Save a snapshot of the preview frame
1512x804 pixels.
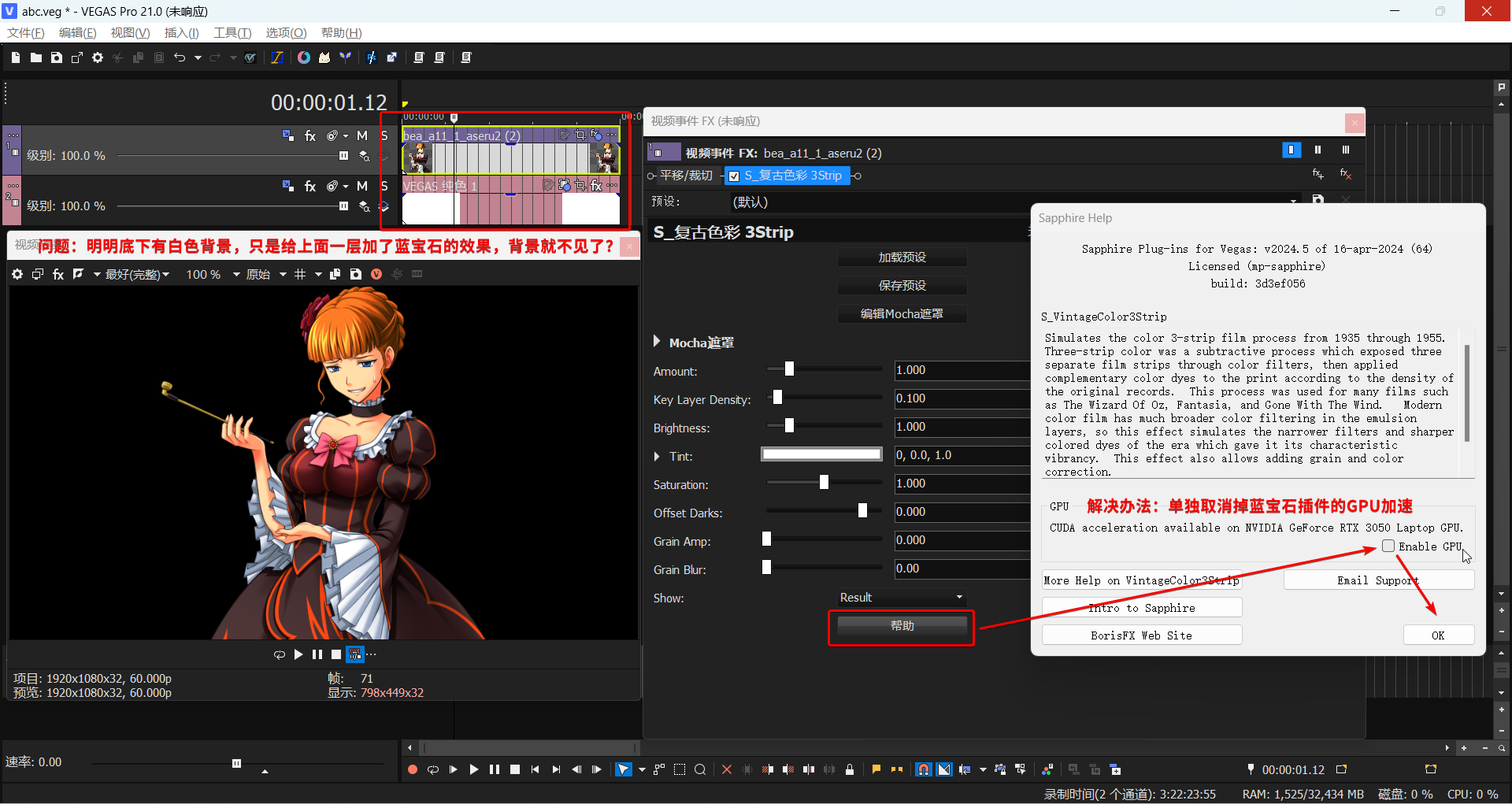pyautogui.click(x=355, y=274)
